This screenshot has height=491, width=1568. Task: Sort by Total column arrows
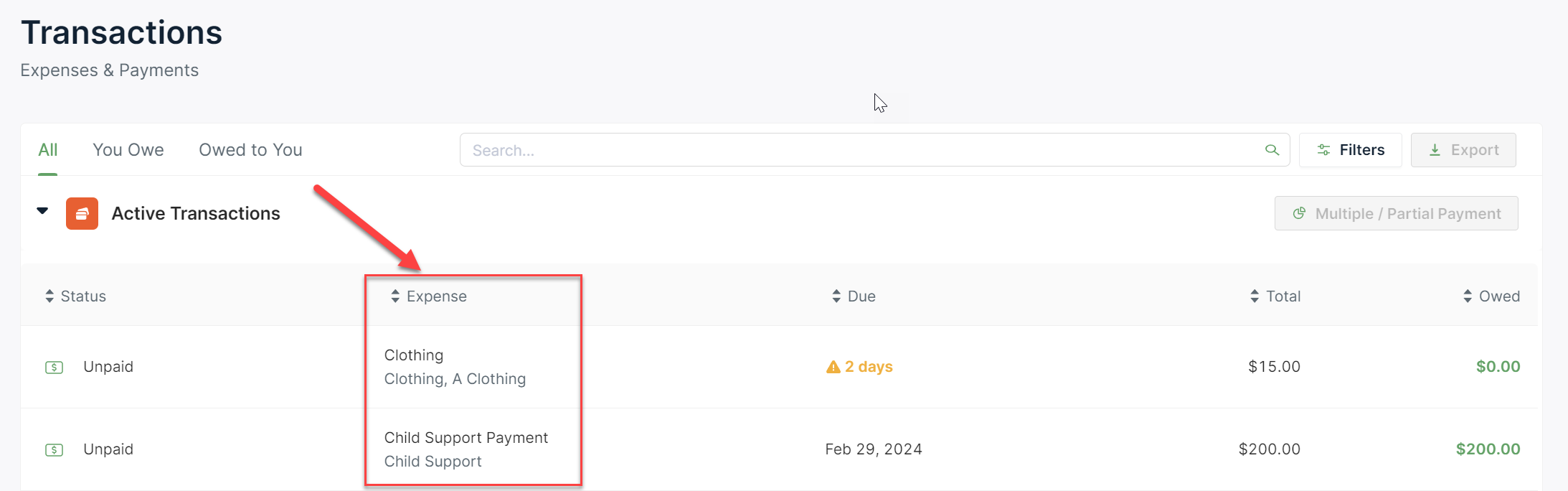click(1255, 296)
